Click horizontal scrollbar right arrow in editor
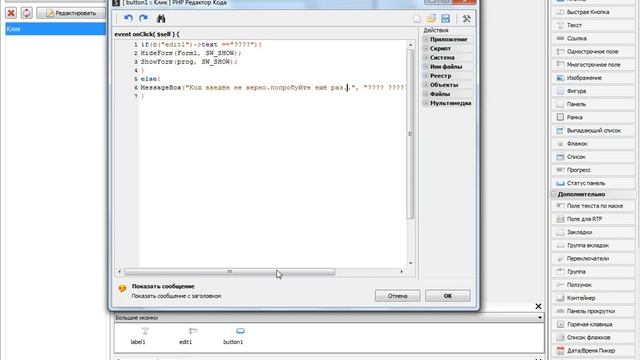 [x=402, y=272]
